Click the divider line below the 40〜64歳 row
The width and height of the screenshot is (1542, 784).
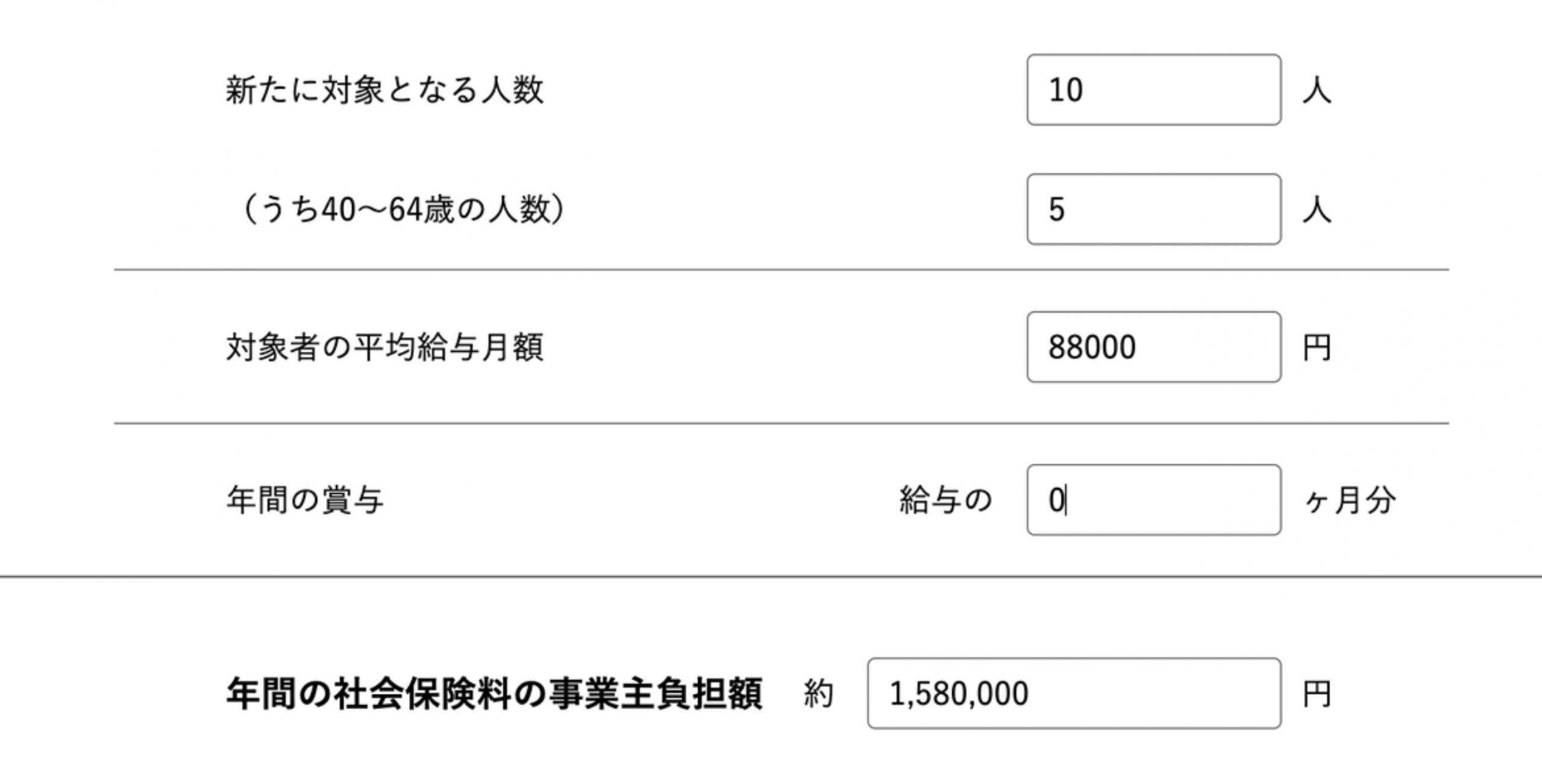pyautogui.click(x=781, y=270)
